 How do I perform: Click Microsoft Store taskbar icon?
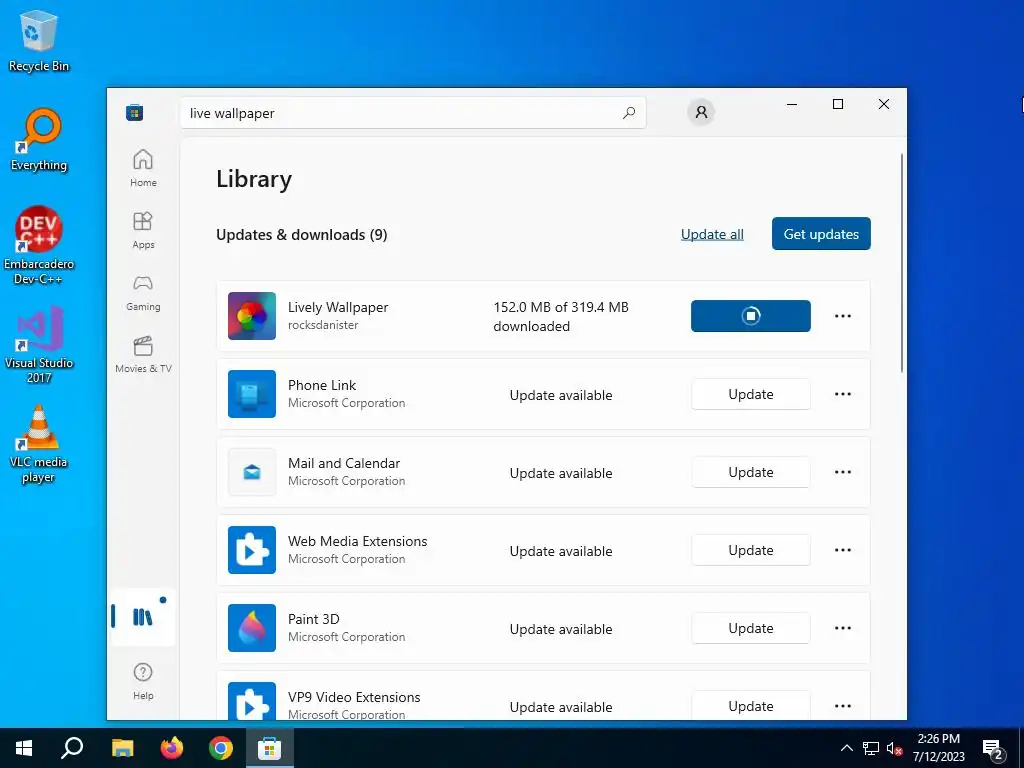[269, 748]
